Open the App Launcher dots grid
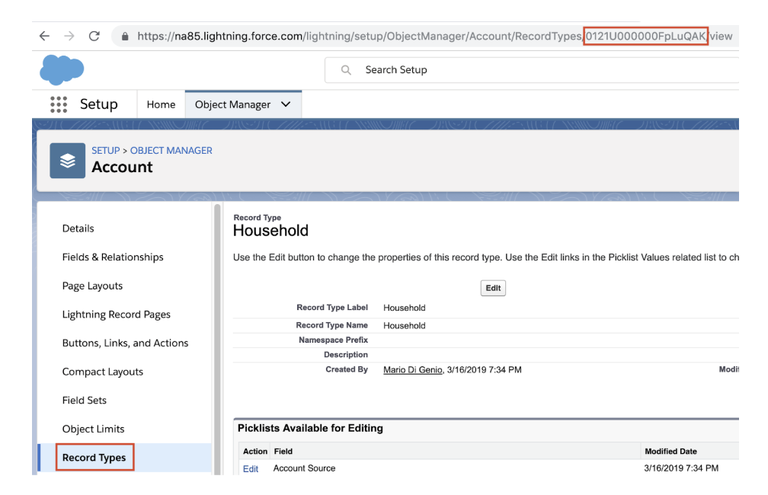 (x=59, y=104)
